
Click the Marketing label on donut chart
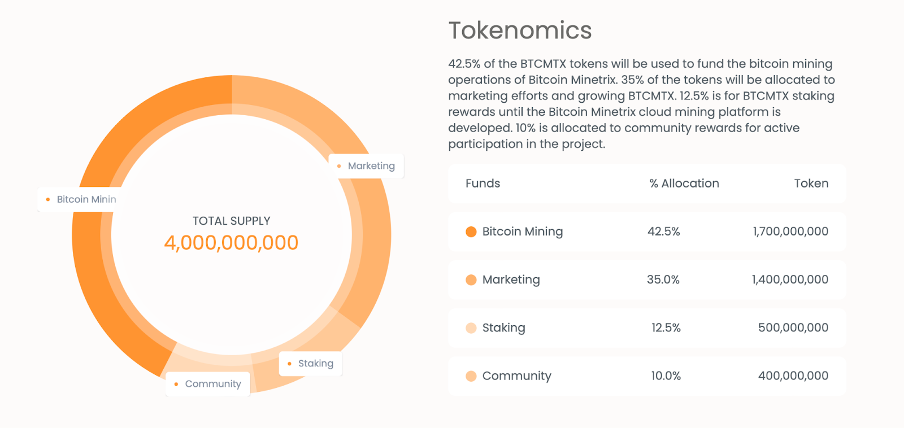point(366,166)
